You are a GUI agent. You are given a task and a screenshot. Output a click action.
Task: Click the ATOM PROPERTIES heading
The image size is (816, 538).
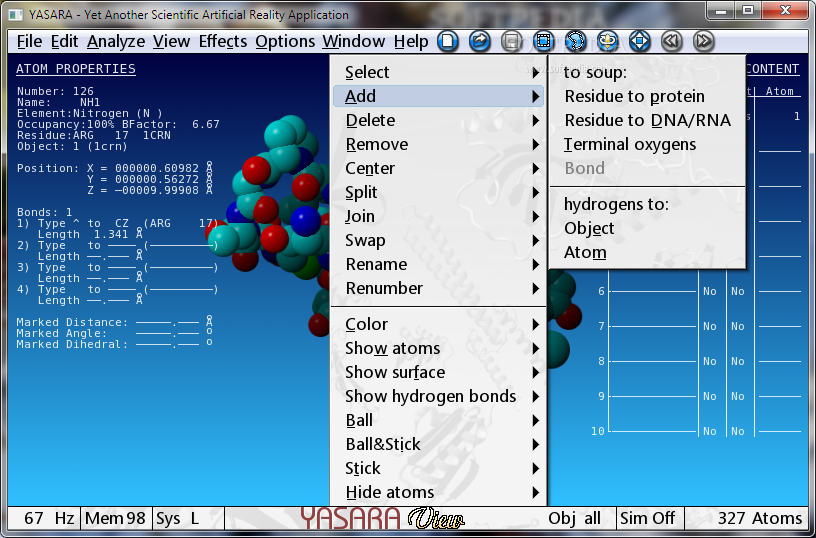(75, 69)
